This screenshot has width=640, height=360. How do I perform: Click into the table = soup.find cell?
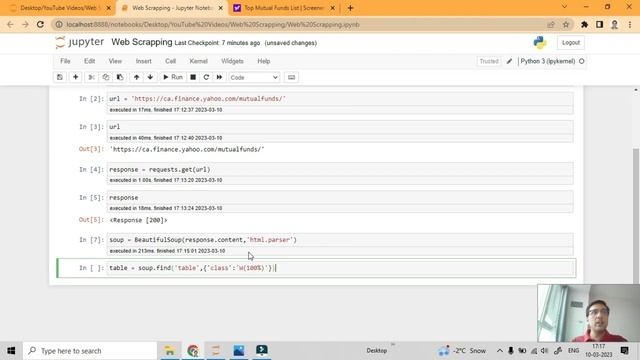point(340,268)
